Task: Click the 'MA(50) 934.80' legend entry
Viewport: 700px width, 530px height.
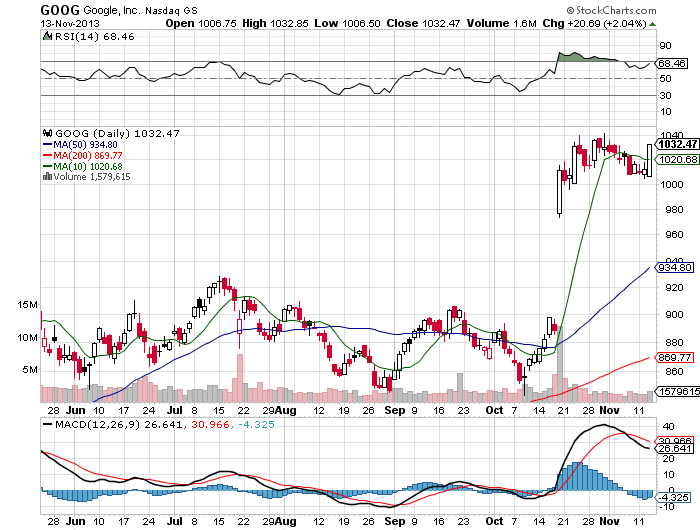Action: pos(85,145)
